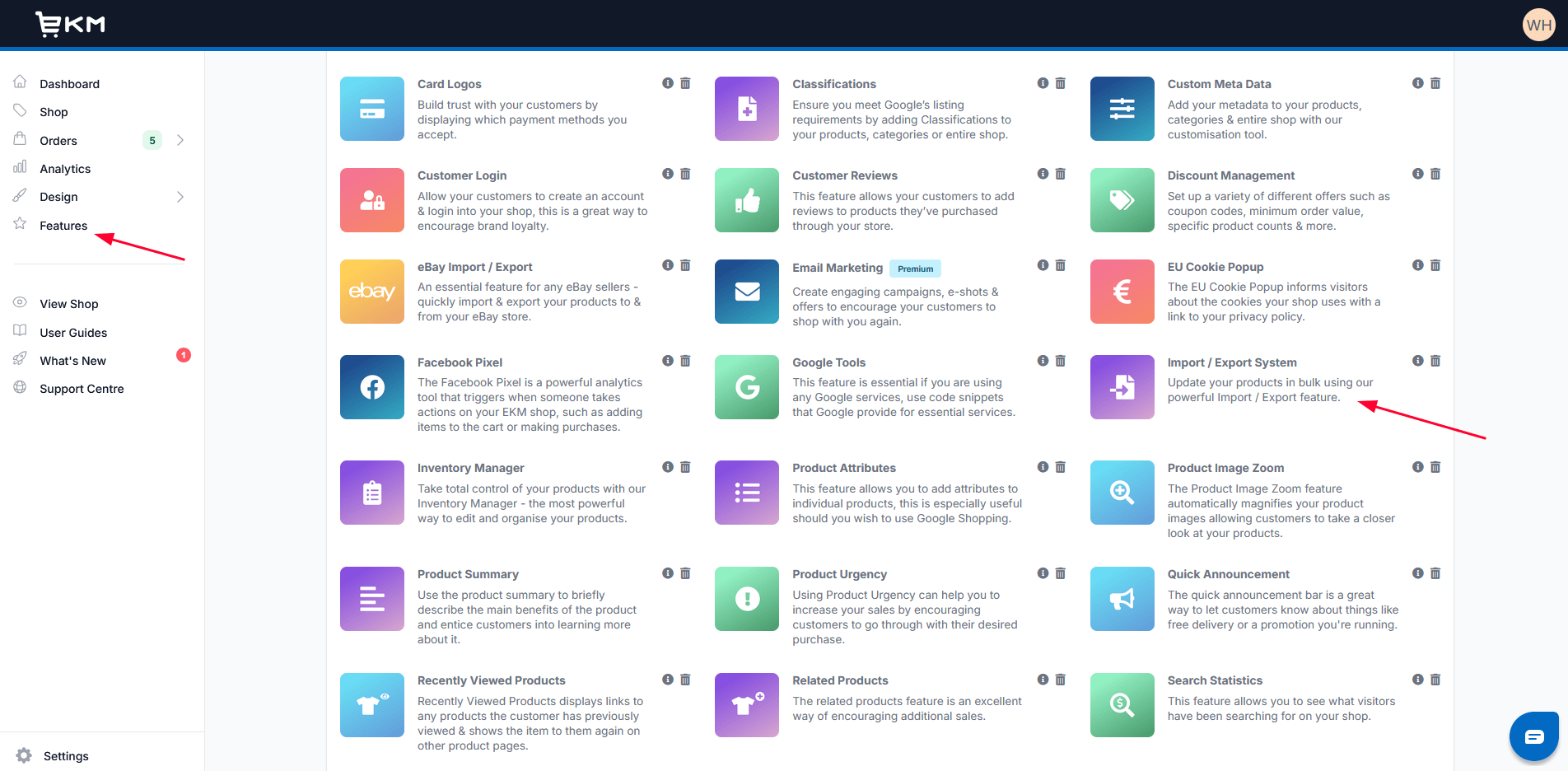Image resolution: width=1568 pixels, height=771 pixels.
Task: Open Orders in the sidebar
Action: tap(58, 141)
